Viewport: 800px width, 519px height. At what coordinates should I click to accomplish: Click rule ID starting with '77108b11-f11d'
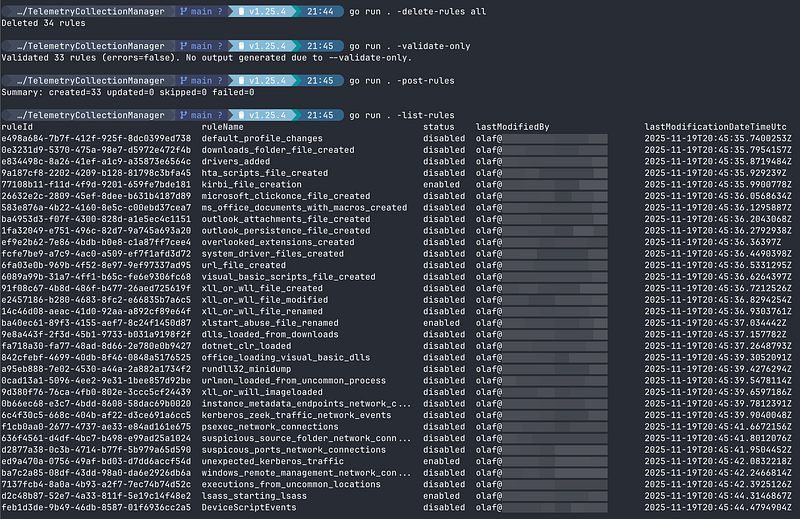(96, 184)
